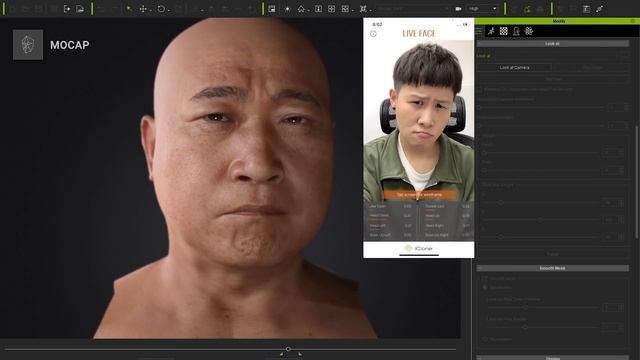Click the fit-to-frame corner-brackets icon
This screenshot has width=640, height=360.
(x=363, y=9)
